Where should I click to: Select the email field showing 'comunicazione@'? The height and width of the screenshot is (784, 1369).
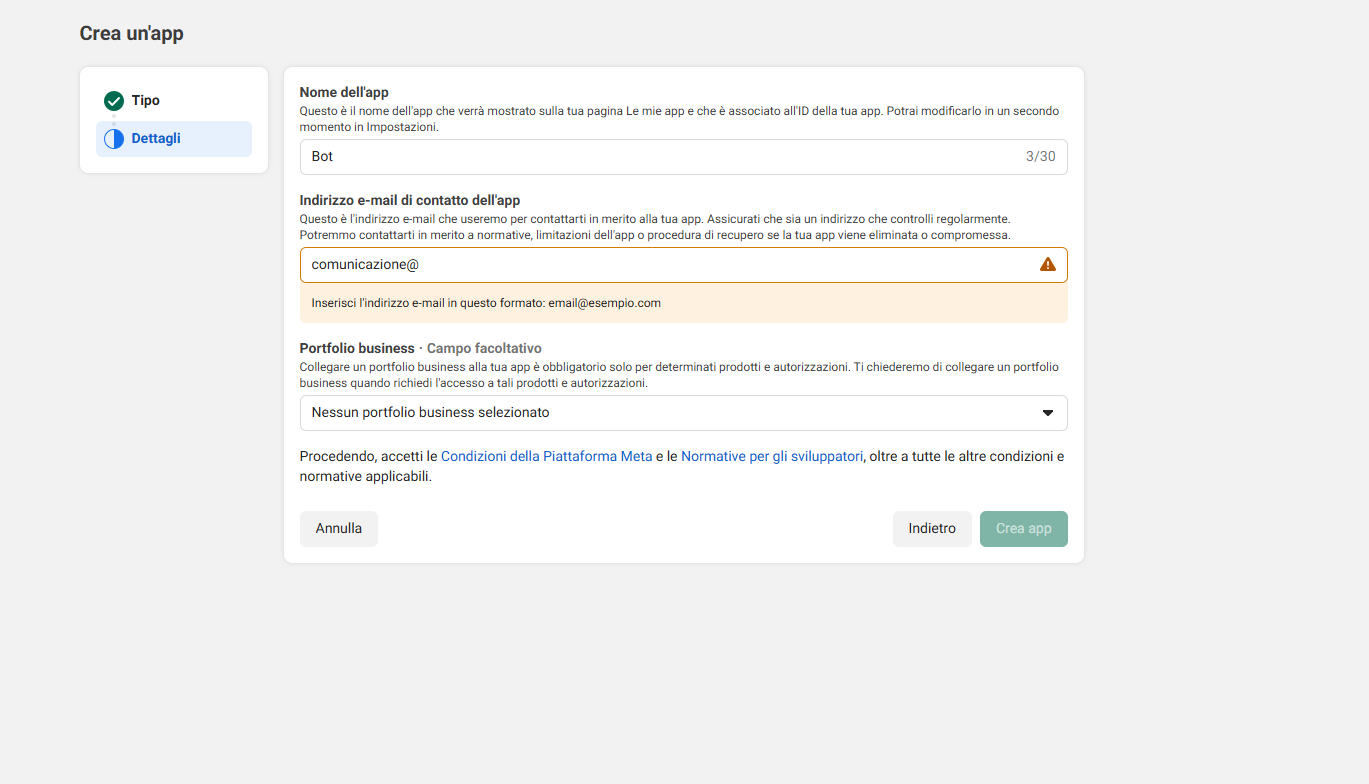(x=600, y=264)
